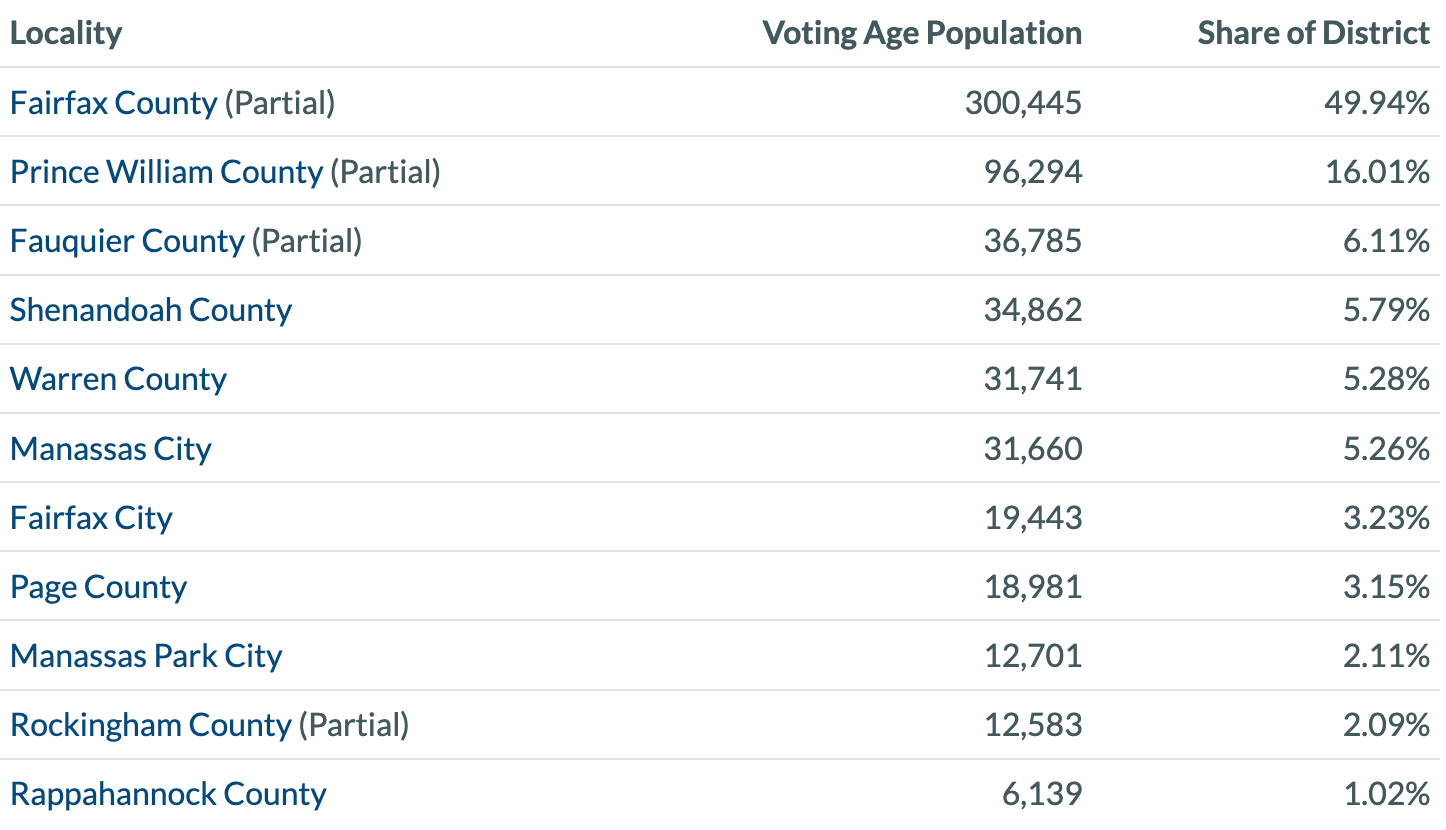Open the Manassas City link
This screenshot has width=1446, height=830.
click(110, 448)
